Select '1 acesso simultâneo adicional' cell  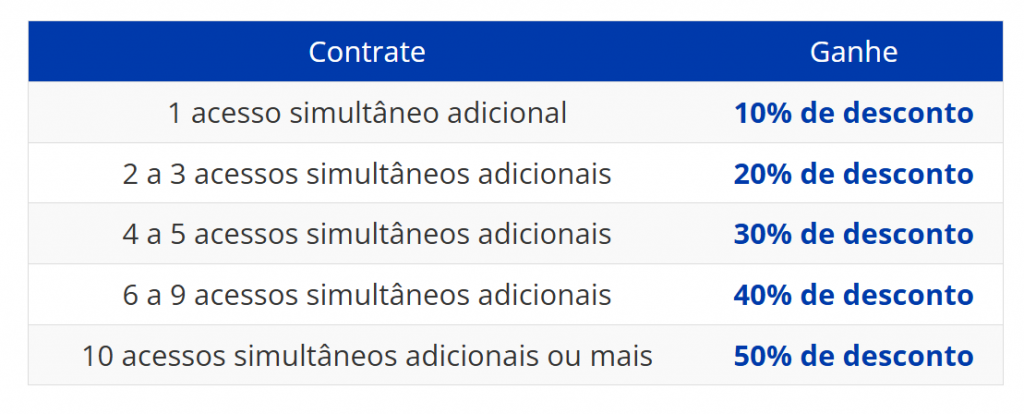click(x=367, y=113)
